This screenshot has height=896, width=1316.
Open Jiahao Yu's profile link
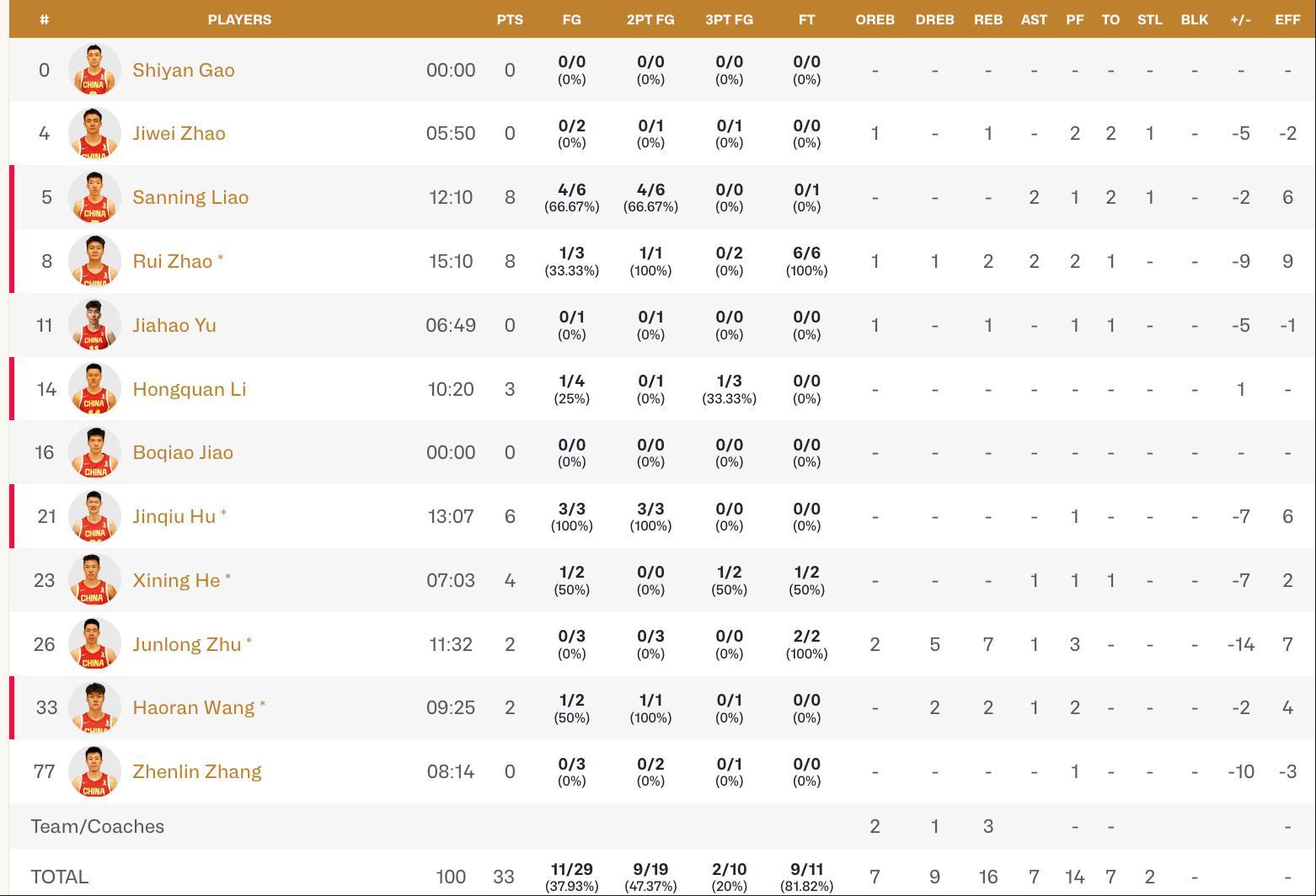click(x=174, y=325)
